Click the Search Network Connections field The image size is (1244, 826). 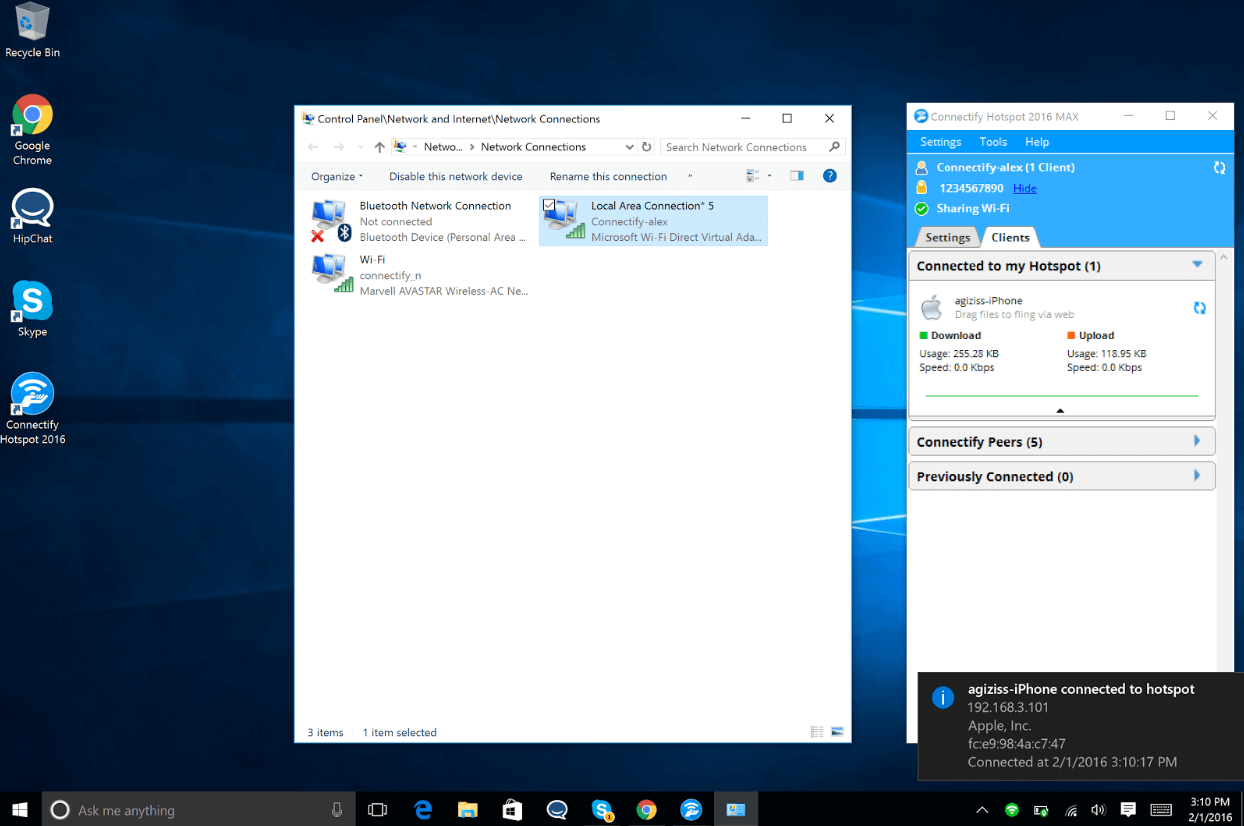[753, 147]
